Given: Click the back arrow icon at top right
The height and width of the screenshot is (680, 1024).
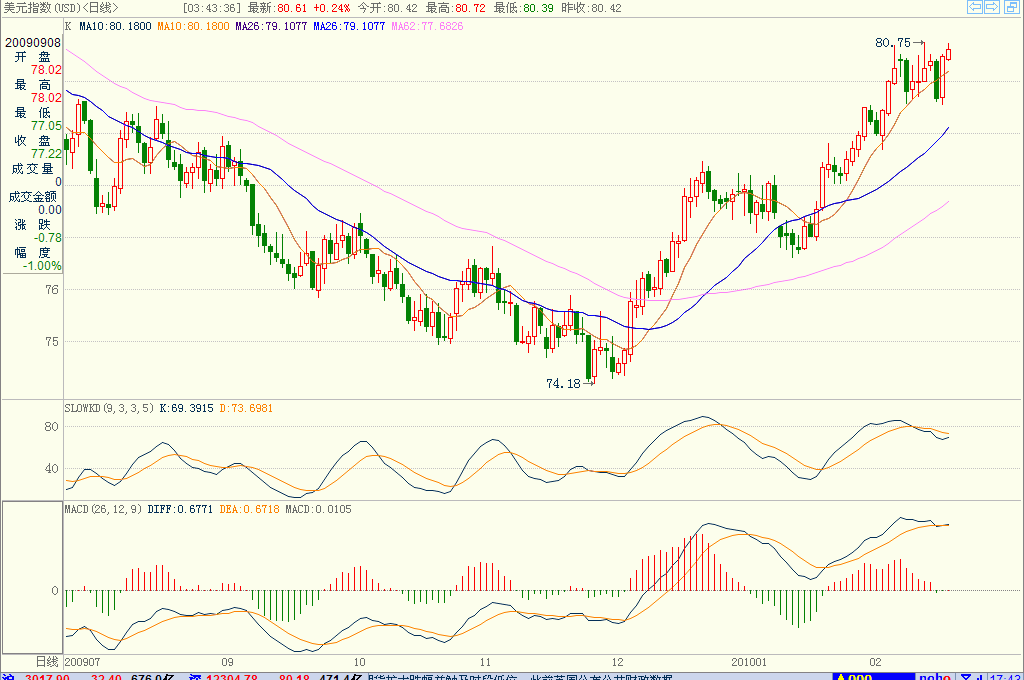Looking at the screenshot, I should [975, 7].
